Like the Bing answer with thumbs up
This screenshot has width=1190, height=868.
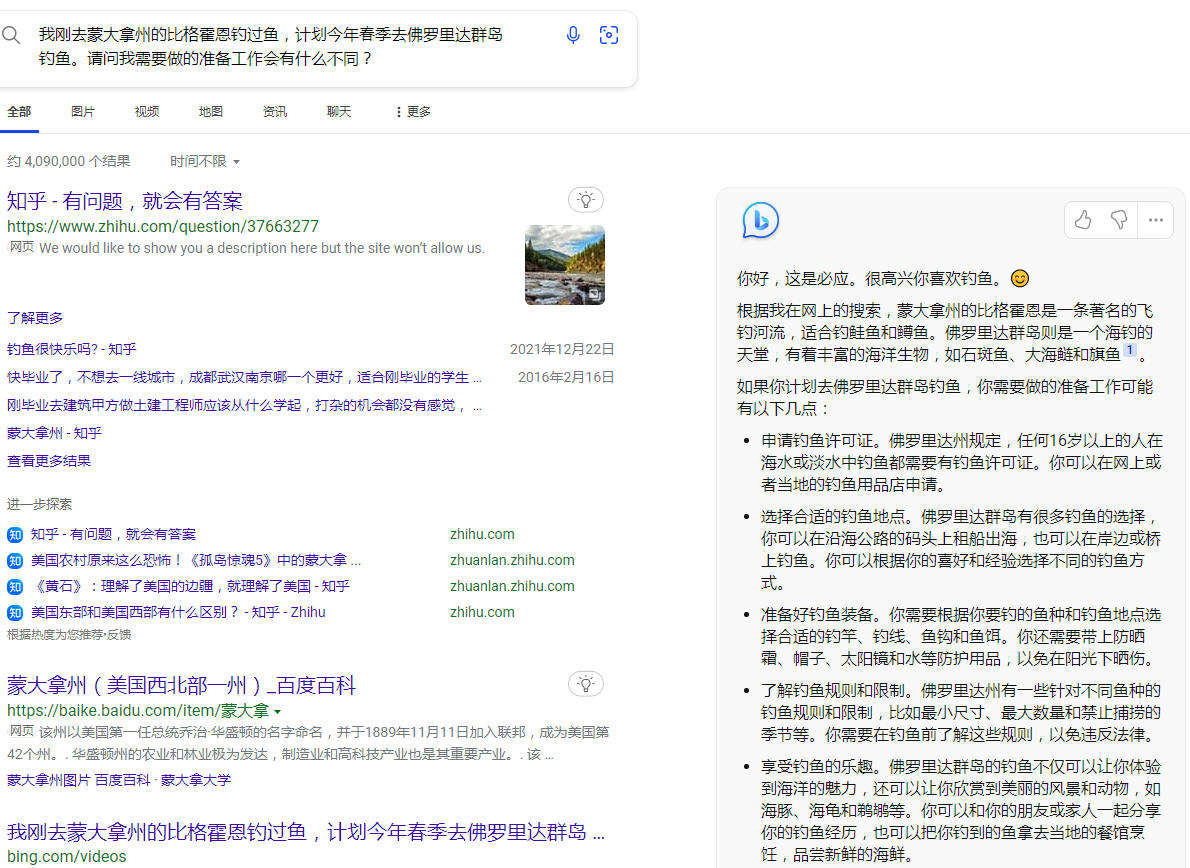pyautogui.click(x=1083, y=220)
